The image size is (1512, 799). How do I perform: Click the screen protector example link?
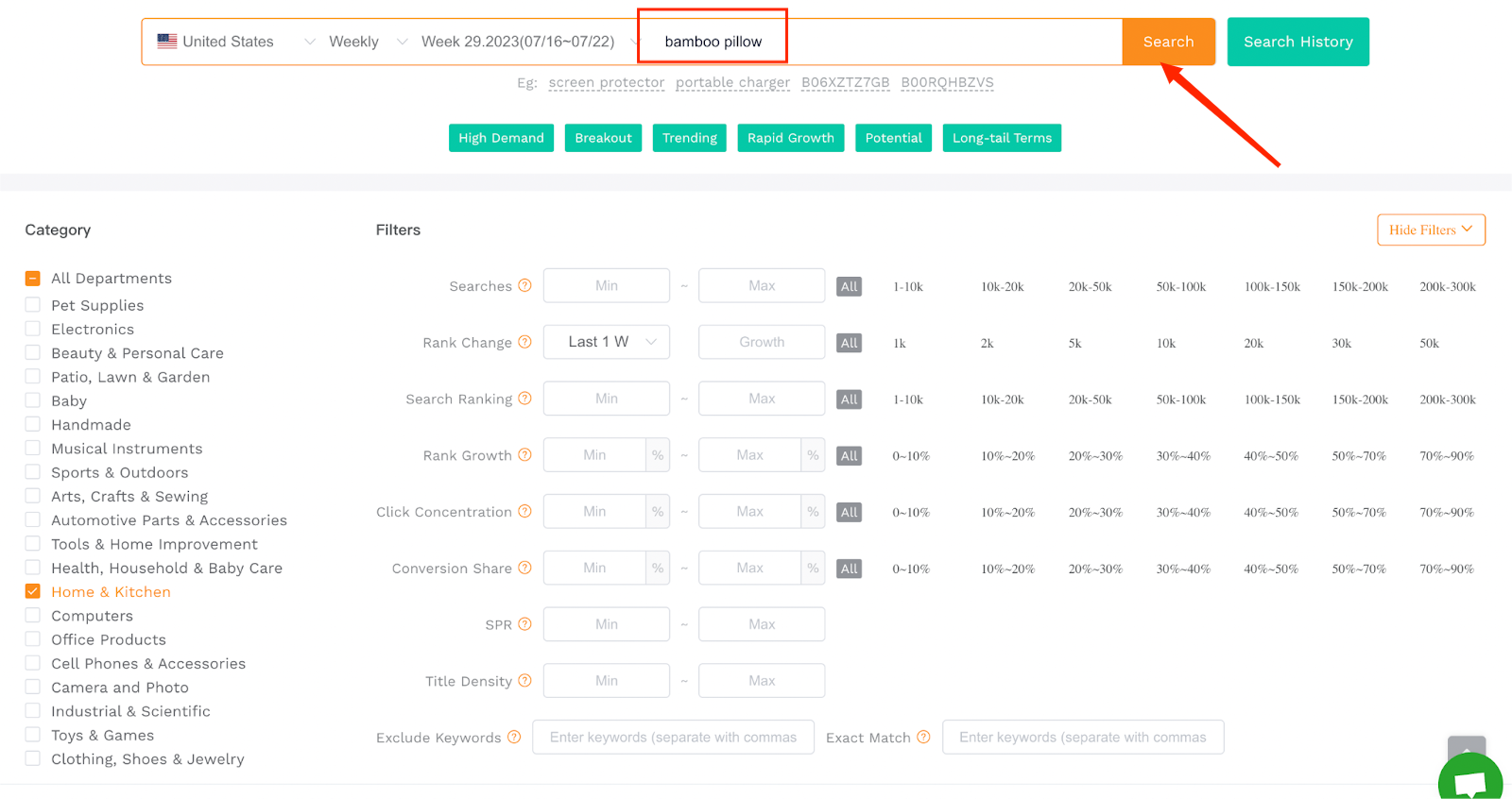click(x=607, y=82)
